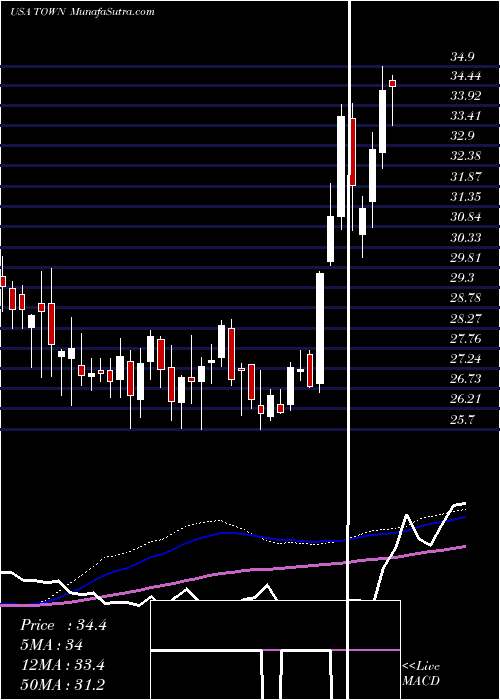Click the 31.87 price axis label

tap(466, 177)
